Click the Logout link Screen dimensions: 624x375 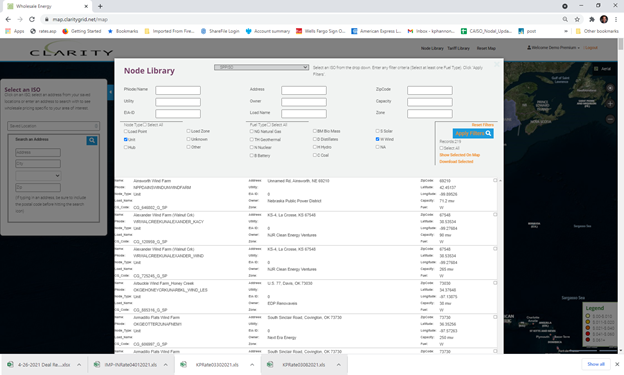591,48
